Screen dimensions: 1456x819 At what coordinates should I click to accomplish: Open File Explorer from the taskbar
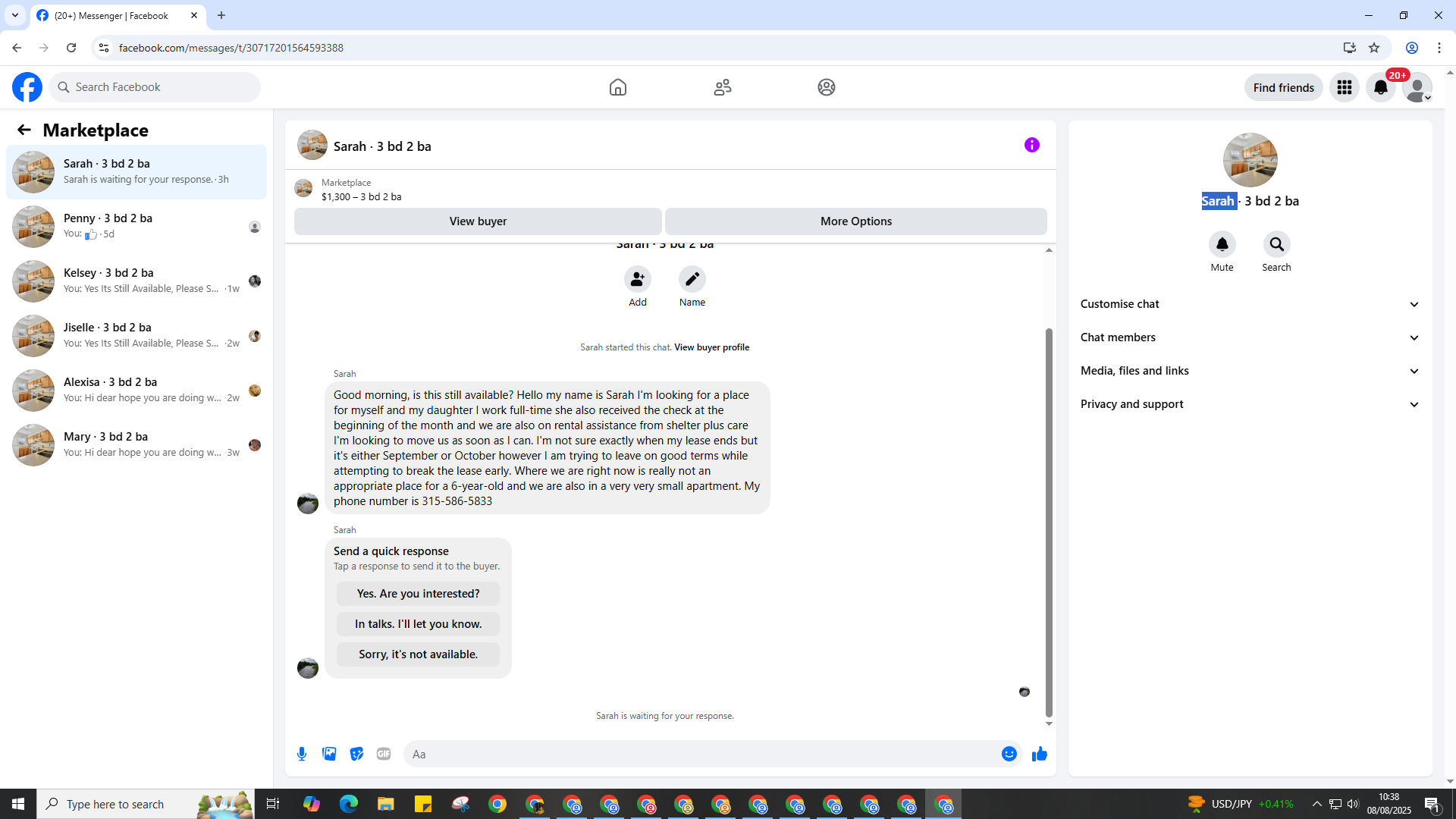point(385,804)
